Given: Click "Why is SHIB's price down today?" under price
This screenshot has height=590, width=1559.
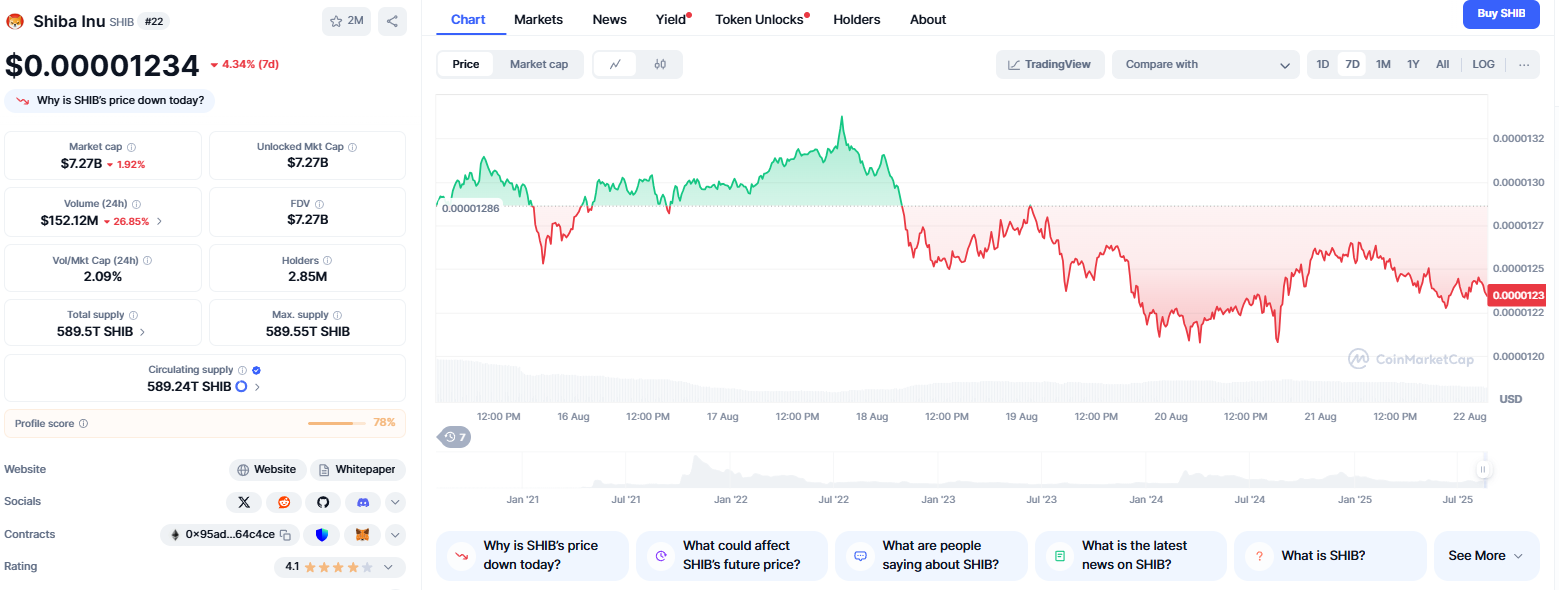Looking at the screenshot, I should coord(110,100).
